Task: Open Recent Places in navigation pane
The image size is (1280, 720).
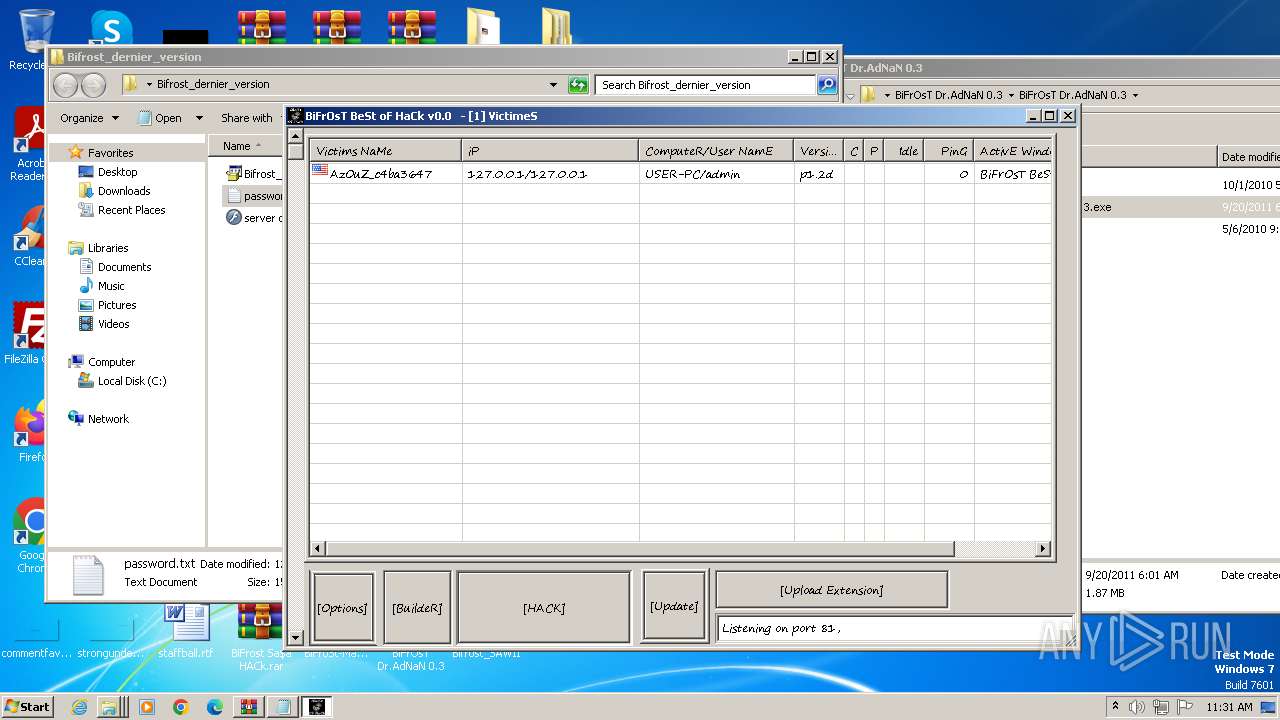Action: (131, 210)
